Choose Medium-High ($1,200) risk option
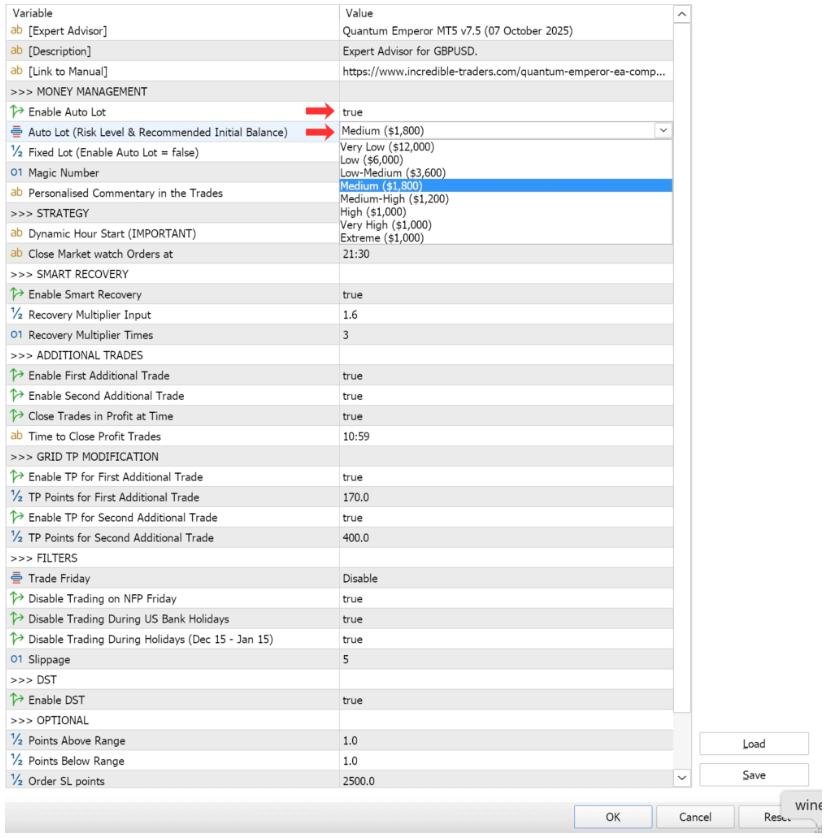The image size is (826, 838). coord(506,199)
